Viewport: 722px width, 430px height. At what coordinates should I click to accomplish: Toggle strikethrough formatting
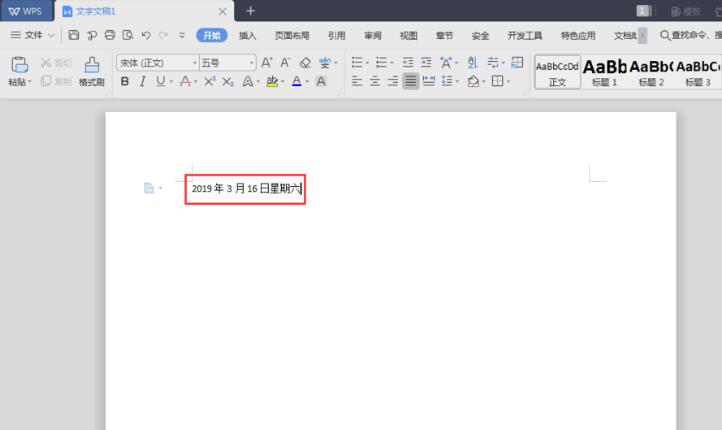186,81
